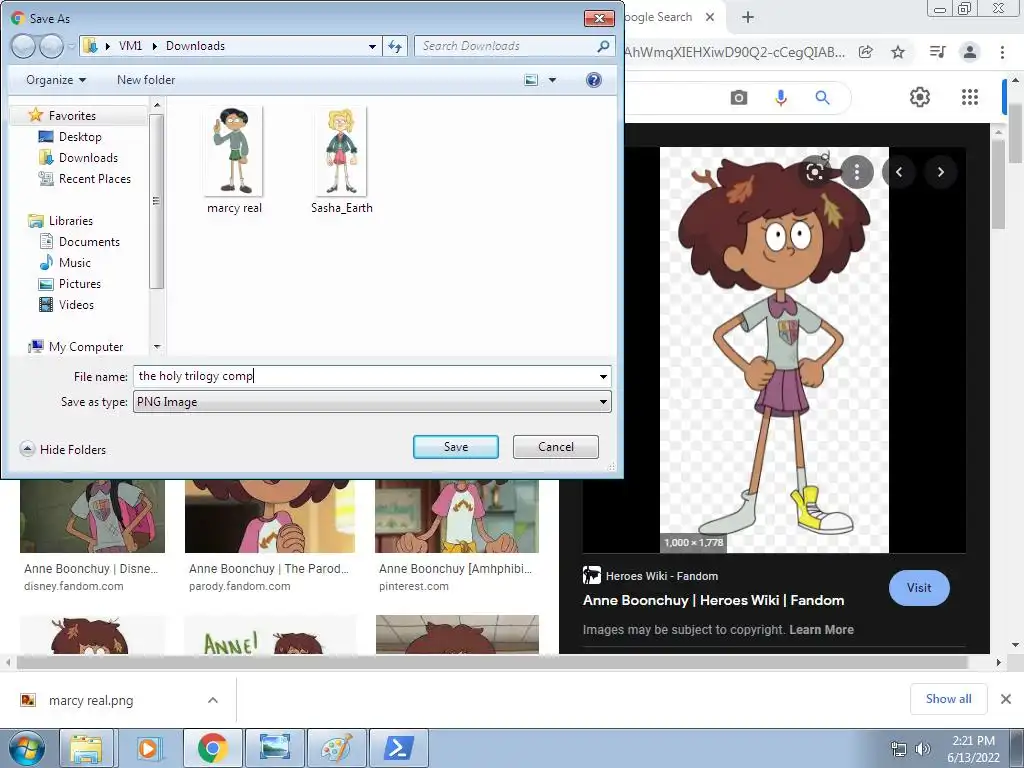Viewport: 1024px width, 768px height.
Task: Select My Computer in navigation pane
Action: point(86,347)
